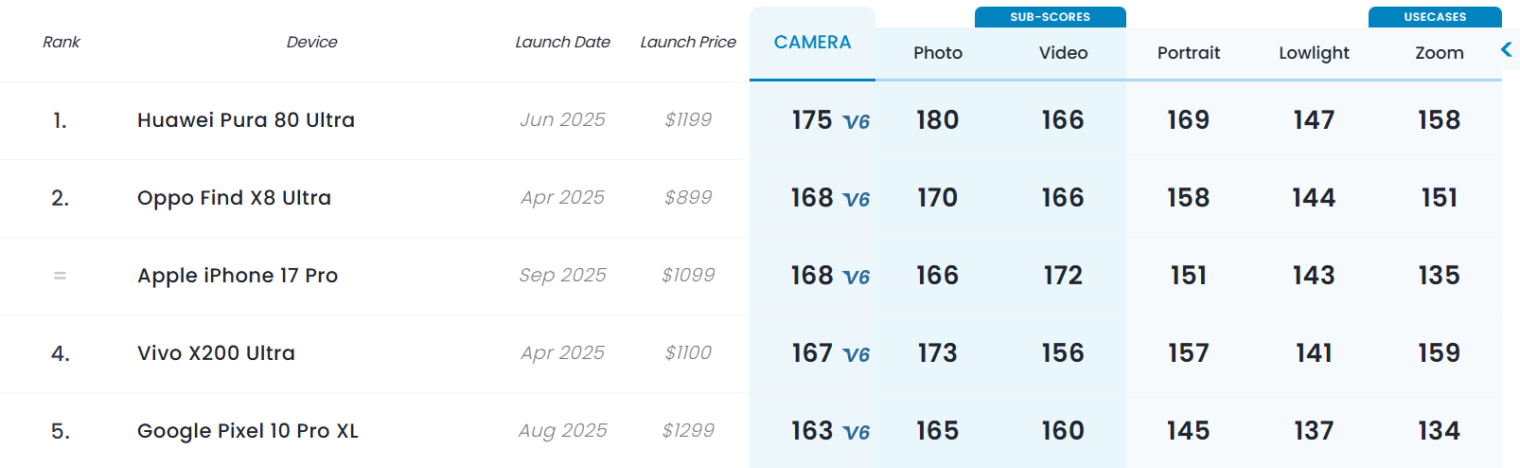
Task: Open the Google Pixel 10 Pro XL link
Action: [247, 431]
